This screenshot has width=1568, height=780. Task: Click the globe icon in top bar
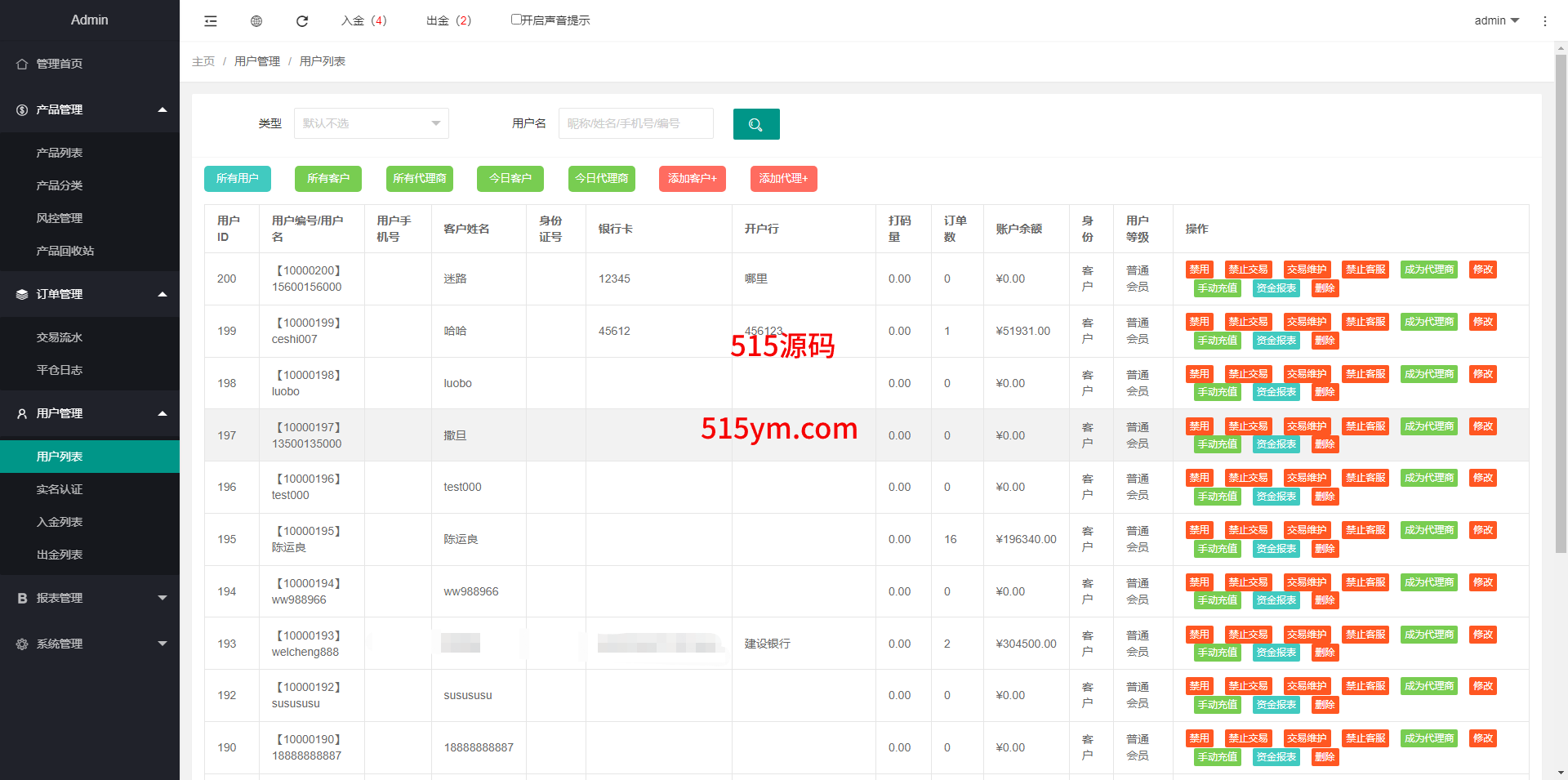coord(256,21)
